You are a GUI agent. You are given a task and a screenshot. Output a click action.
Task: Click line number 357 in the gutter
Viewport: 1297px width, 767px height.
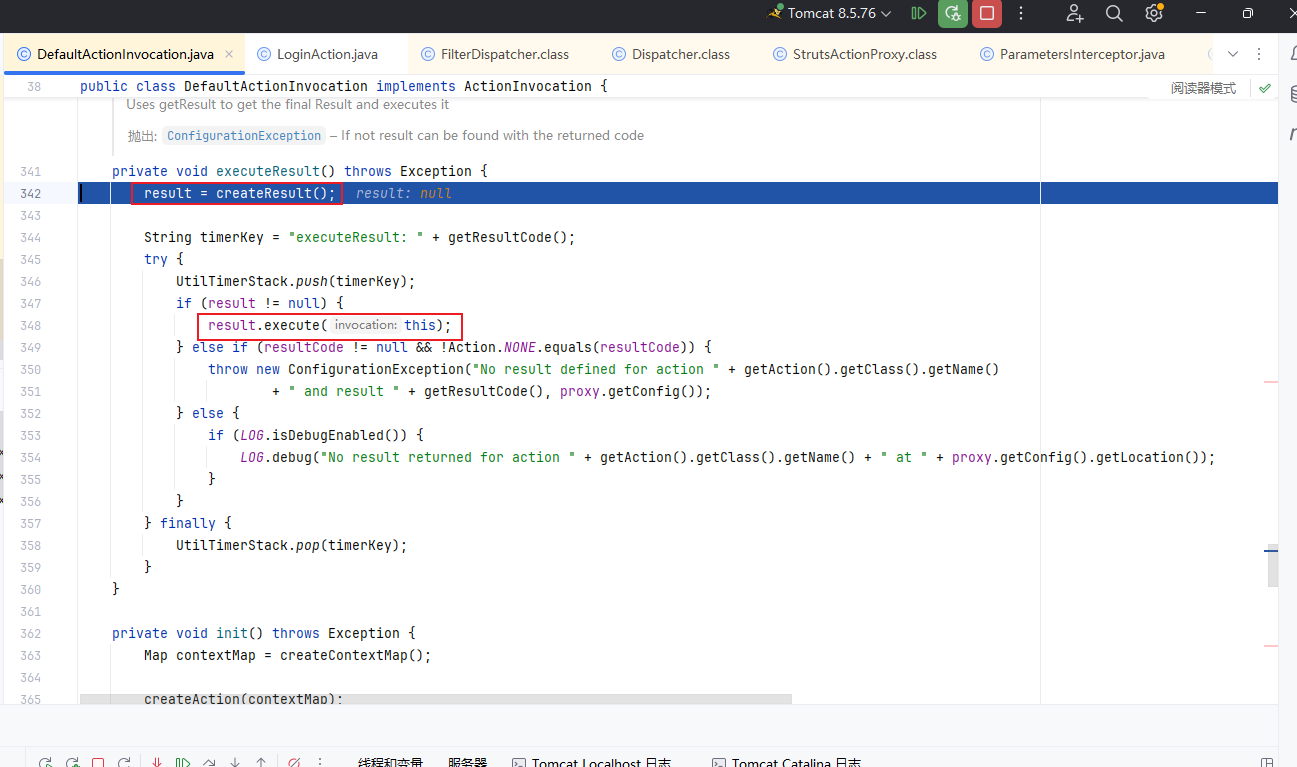tap(30, 523)
